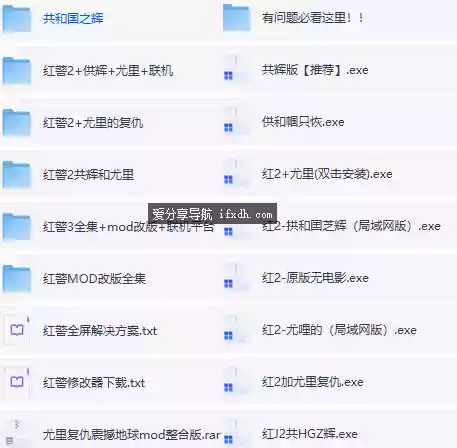Screen dimensions: 457x448
Task: Click text file icon for 红警全屏解决方案.txt
Action: tap(17, 330)
